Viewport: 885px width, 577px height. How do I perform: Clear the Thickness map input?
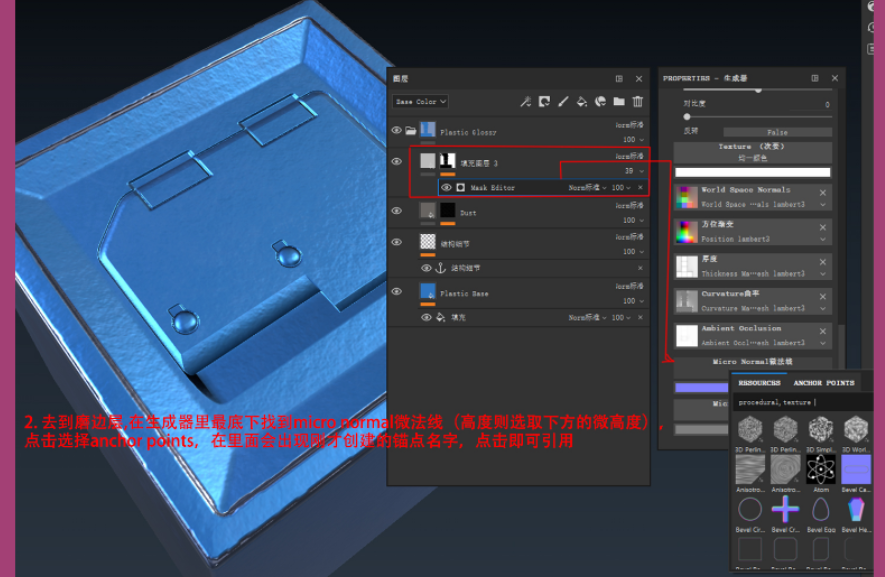pyautogui.click(x=823, y=262)
